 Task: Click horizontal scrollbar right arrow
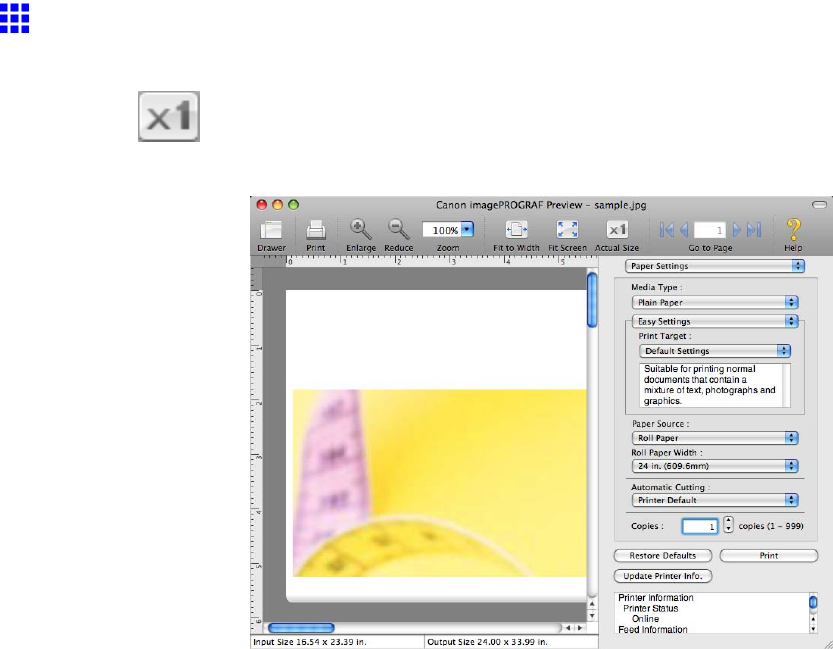pyautogui.click(x=580, y=628)
